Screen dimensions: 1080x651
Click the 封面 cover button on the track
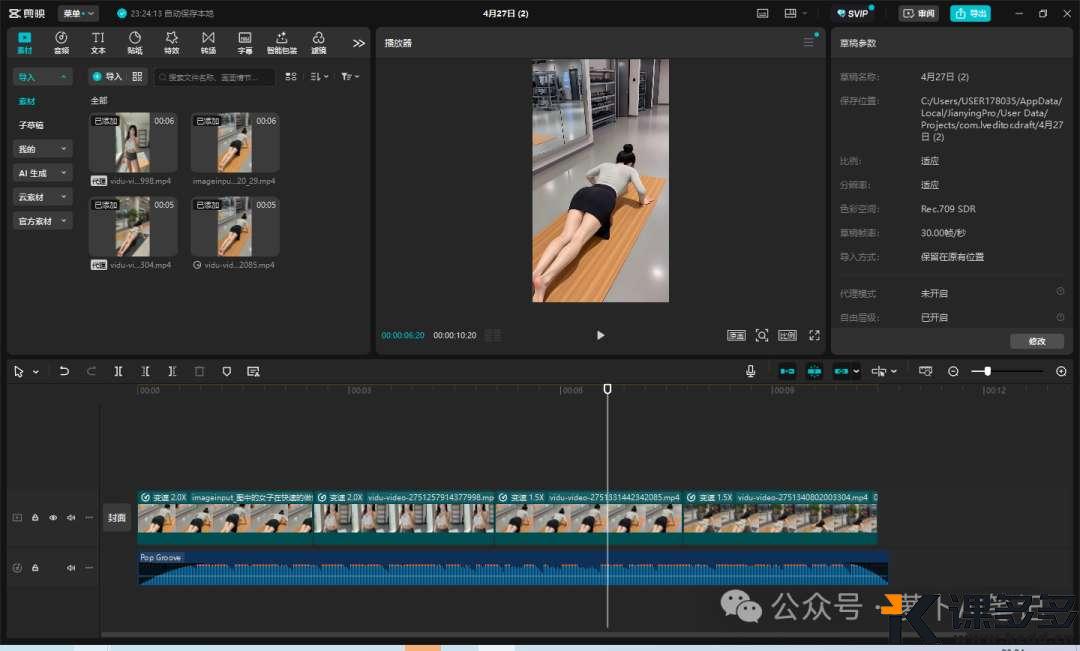coord(116,518)
